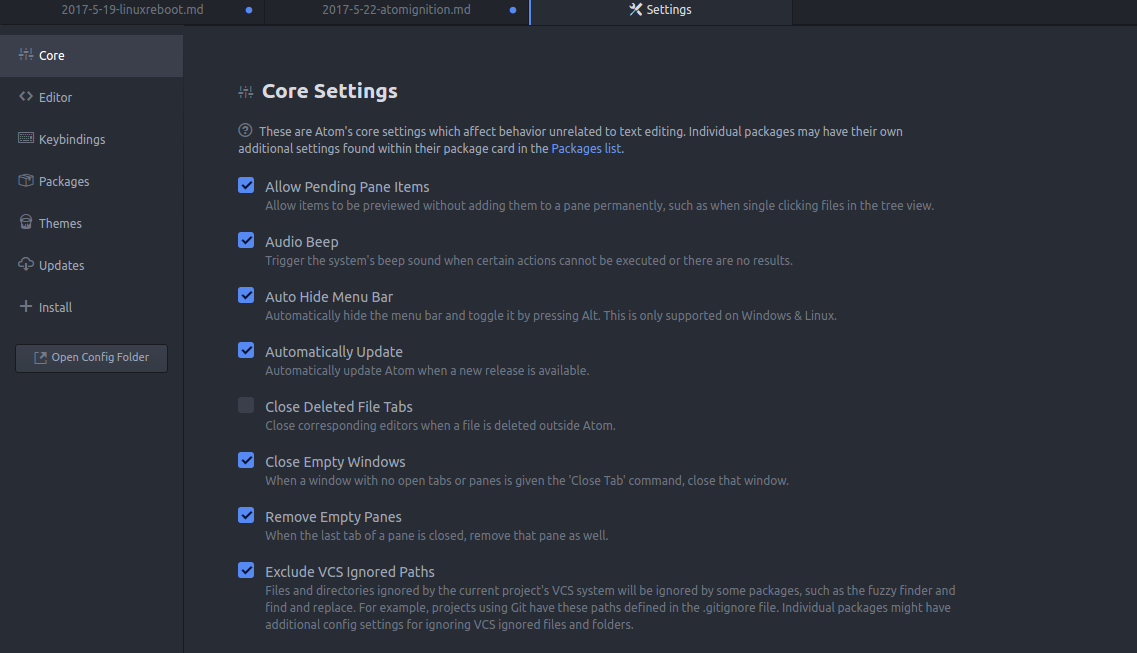
Task: Disable Exclude VCS Ignored Paths checkbox
Action: [247, 570]
